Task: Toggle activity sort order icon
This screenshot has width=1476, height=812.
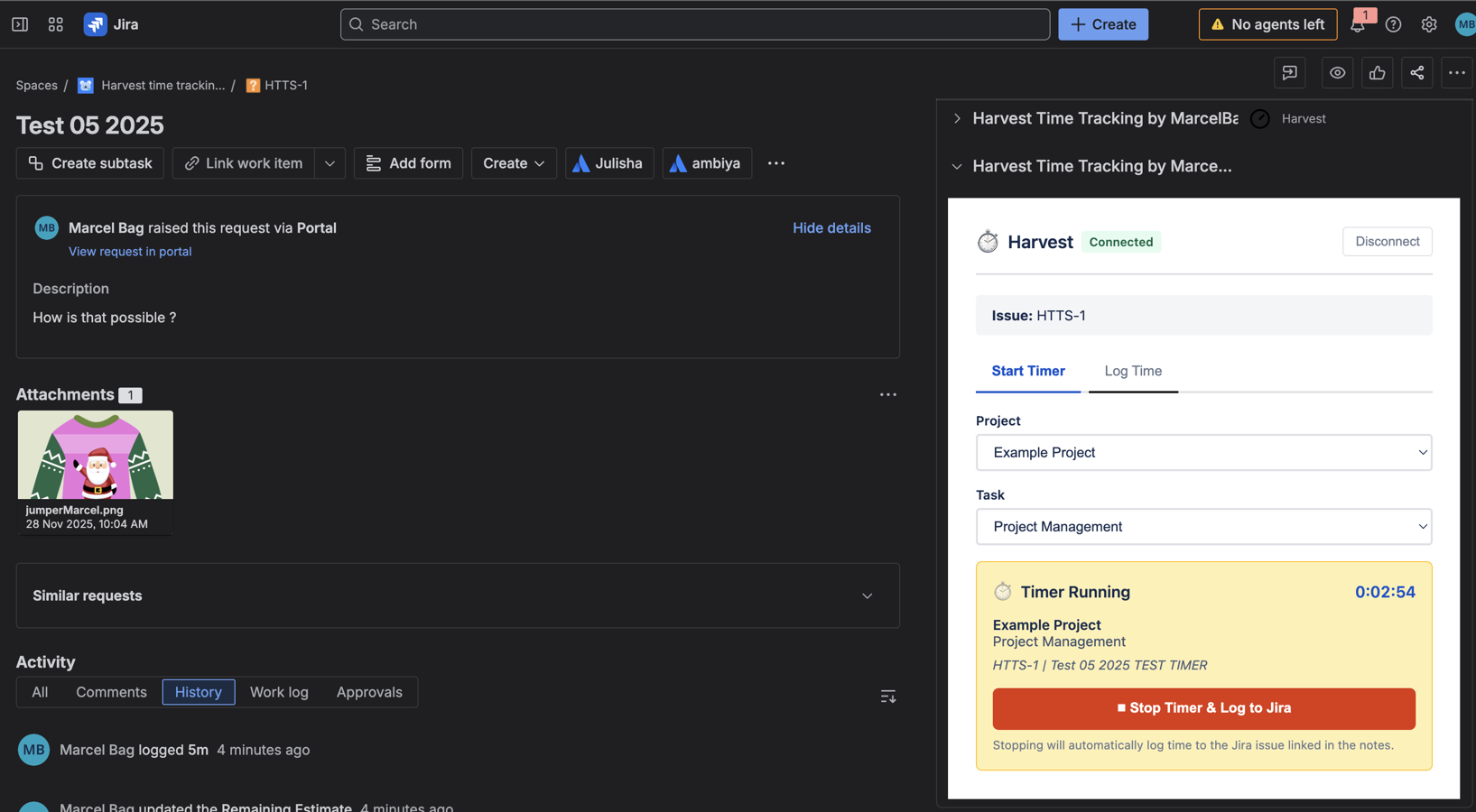Action: coord(887,696)
